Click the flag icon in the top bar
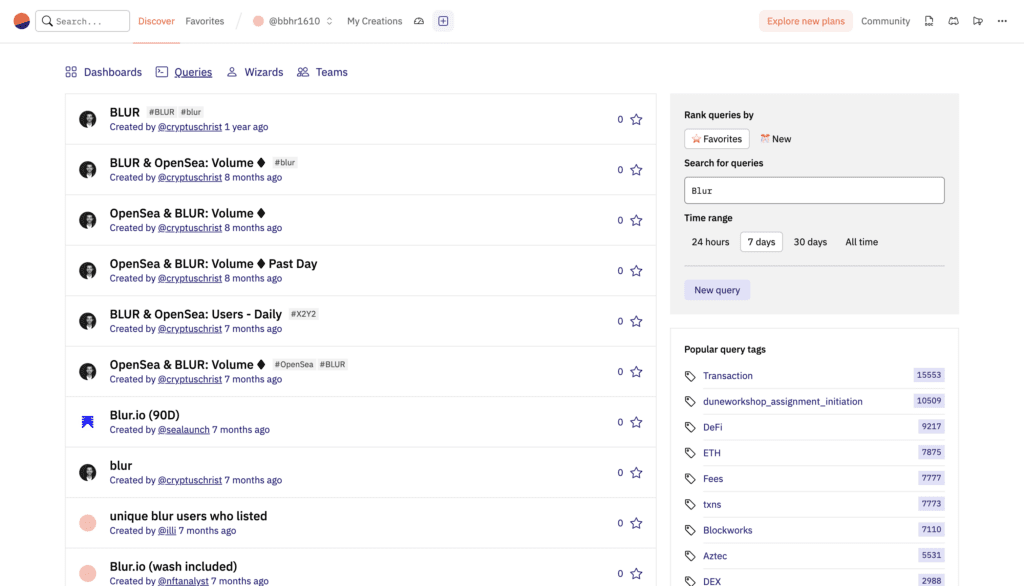The width and height of the screenshot is (1024, 586). pos(978,21)
